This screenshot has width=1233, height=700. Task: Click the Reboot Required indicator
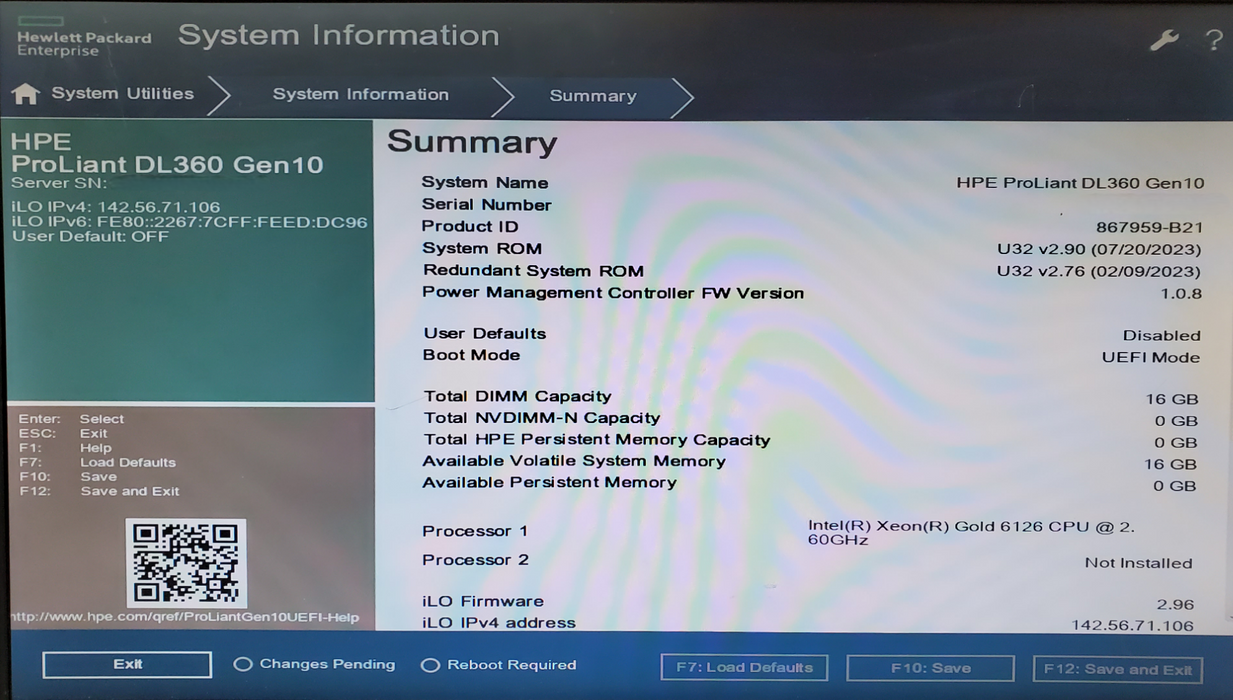pyautogui.click(x=498, y=665)
